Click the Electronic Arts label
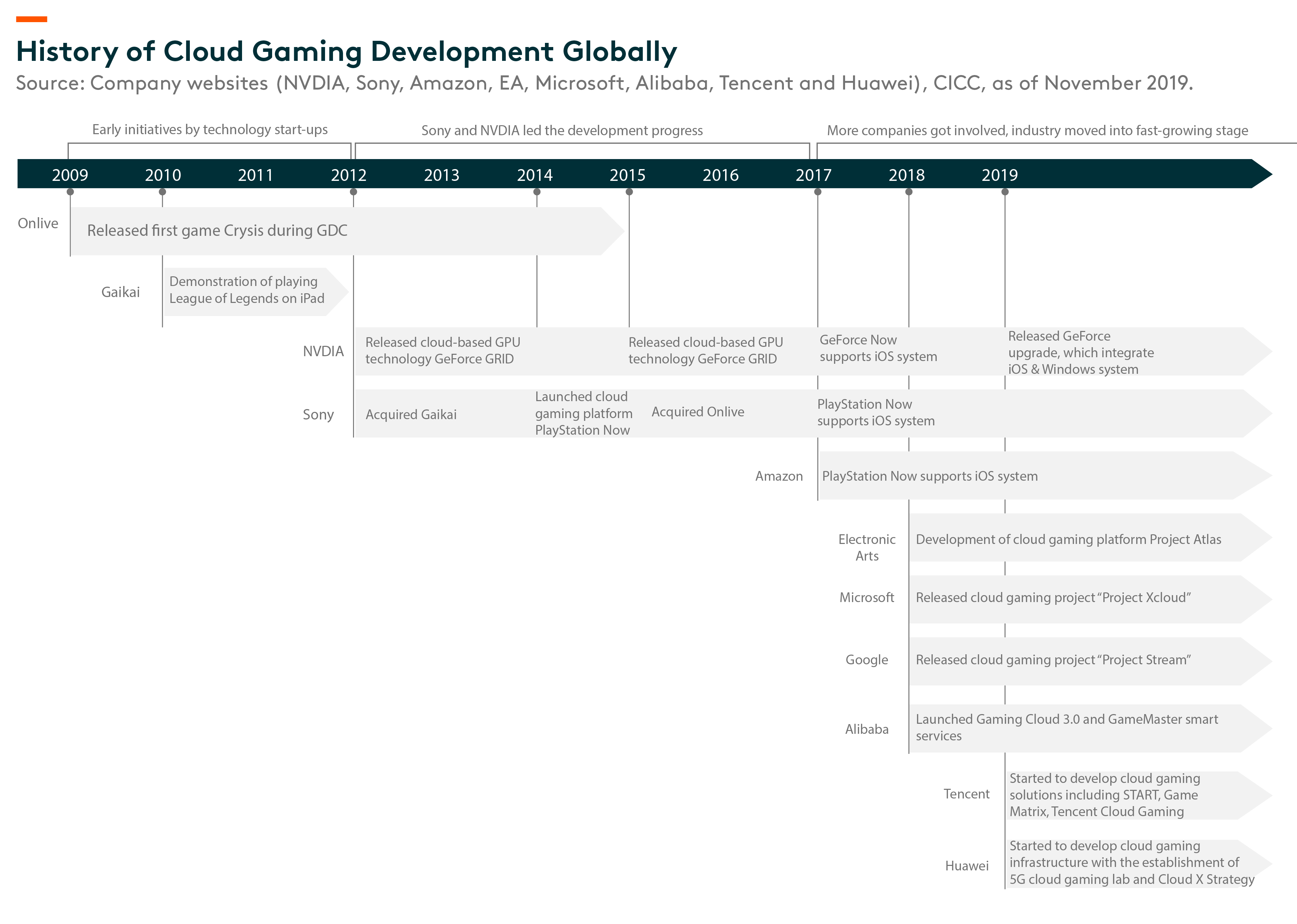Viewport: 1297px width, 924px height. point(867,547)
